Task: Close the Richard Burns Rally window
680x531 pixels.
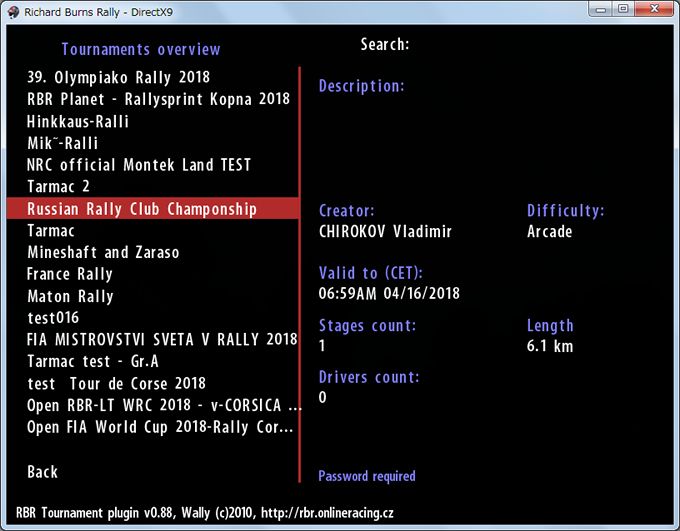Action: tap(654, 9)
